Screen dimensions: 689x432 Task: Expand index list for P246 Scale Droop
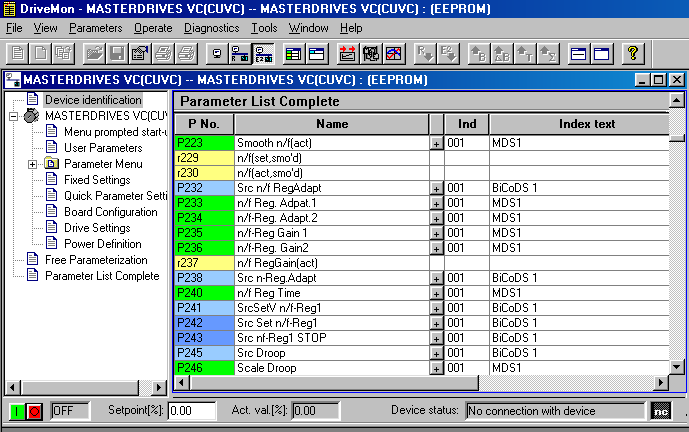pyautogui.click(x=436, y=368)
